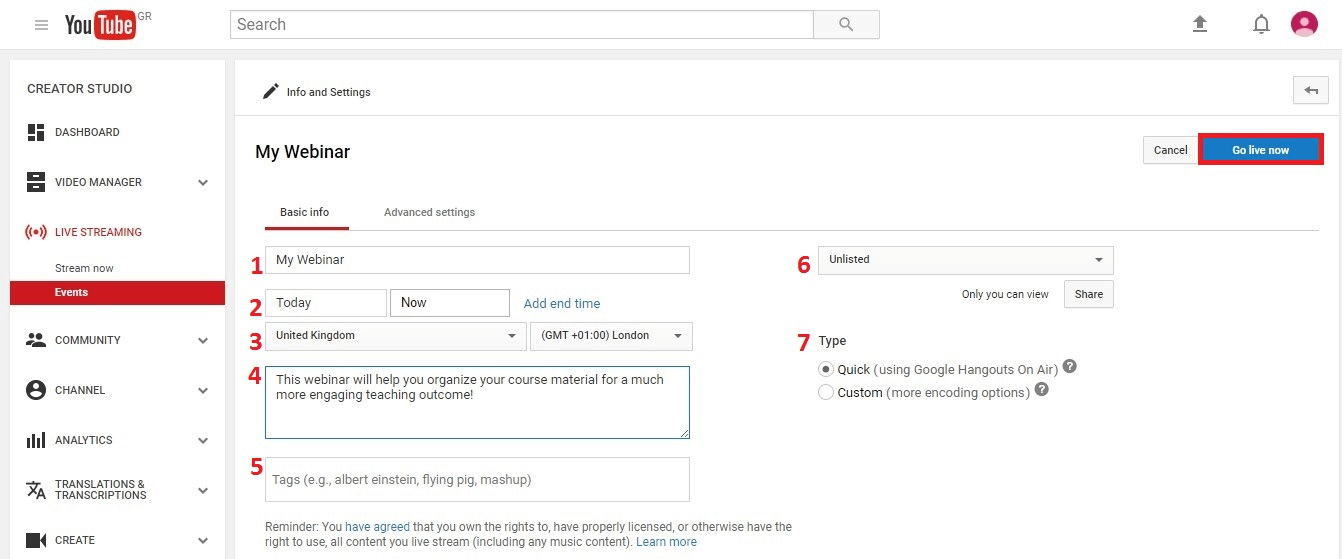Click the Live Streaming broadcast icon
This screenshot has height=559, width=1342.
pos(36,232)
